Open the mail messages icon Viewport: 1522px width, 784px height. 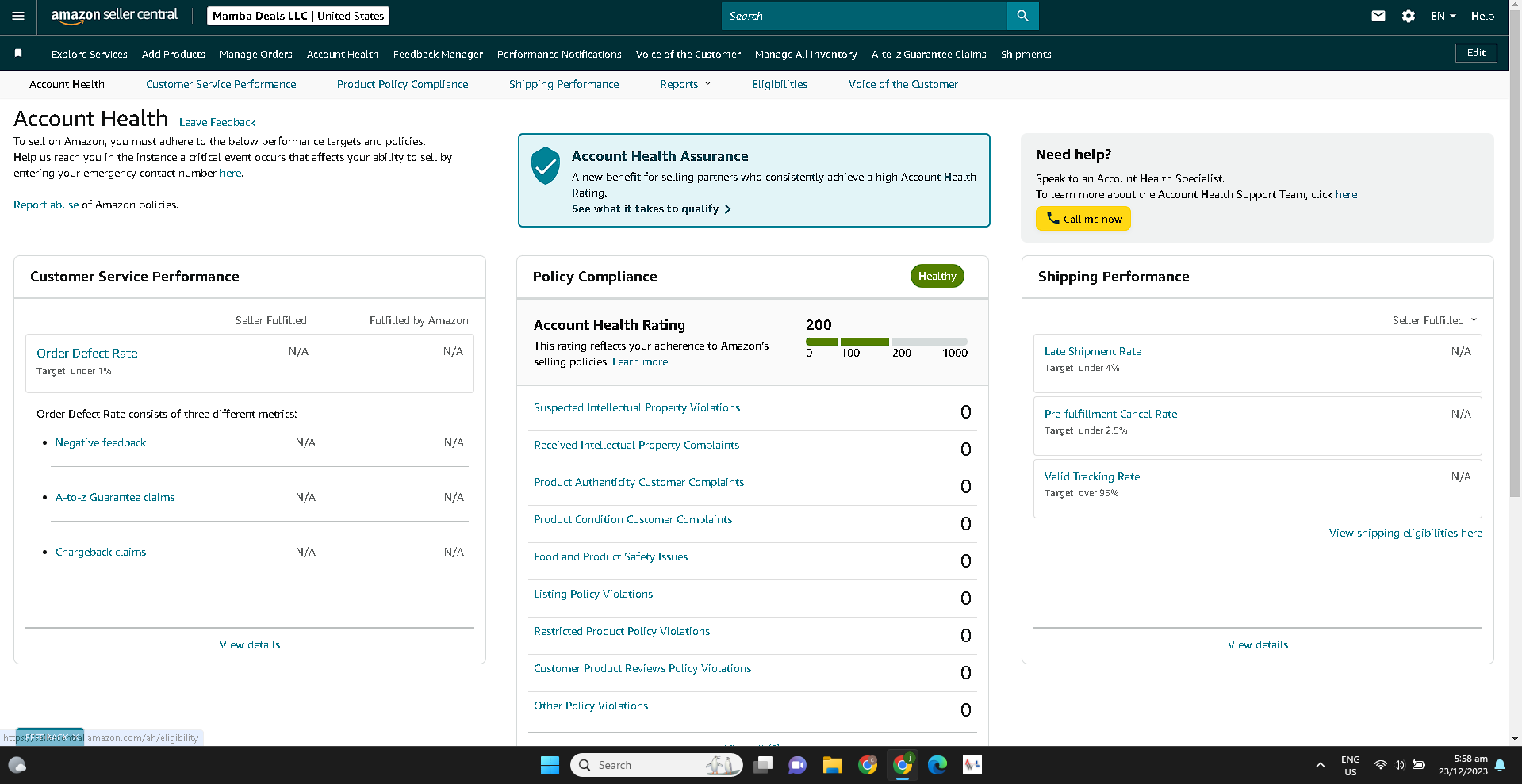coord(1378,16)
